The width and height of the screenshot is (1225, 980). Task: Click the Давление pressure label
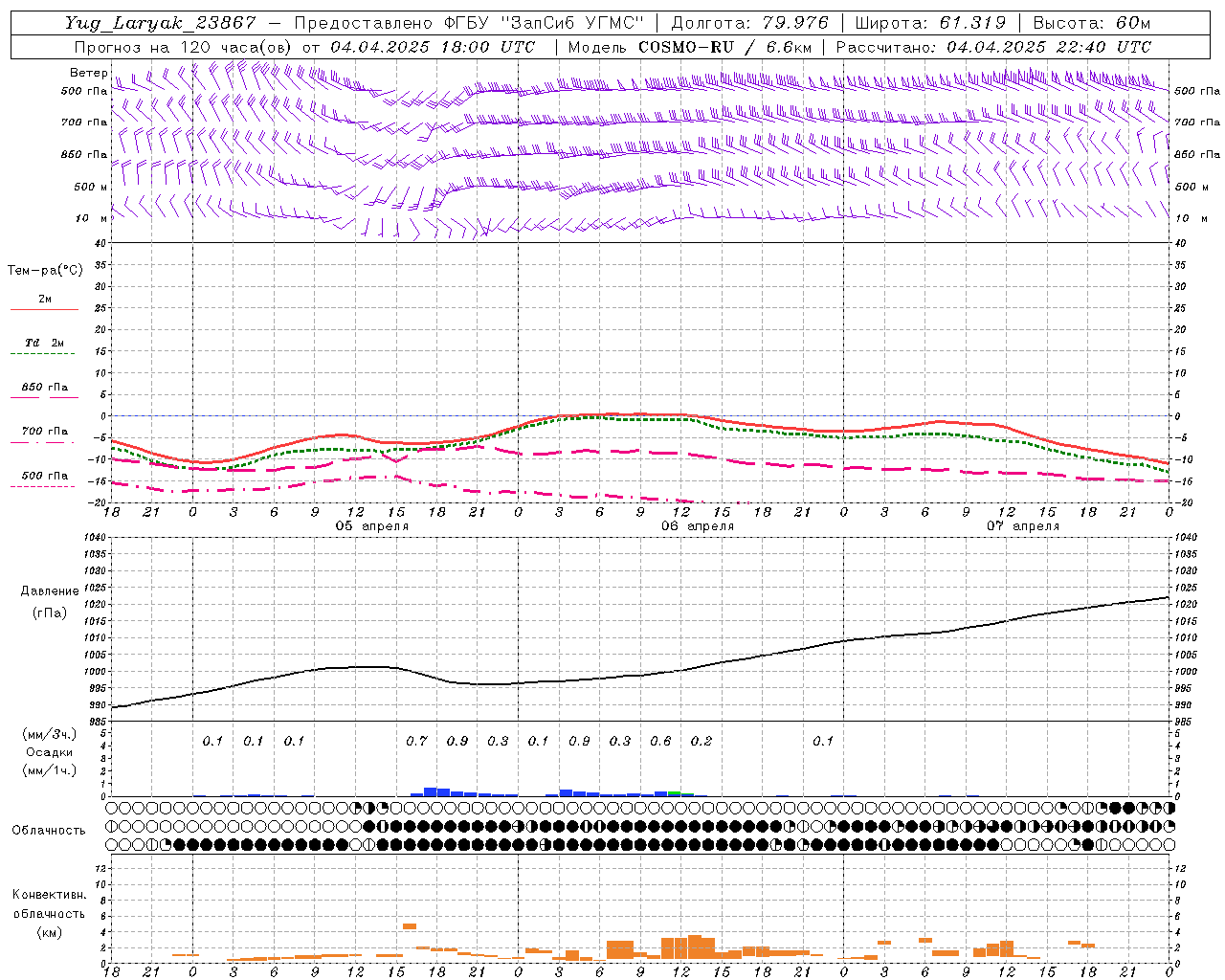[x=50, y=591]
